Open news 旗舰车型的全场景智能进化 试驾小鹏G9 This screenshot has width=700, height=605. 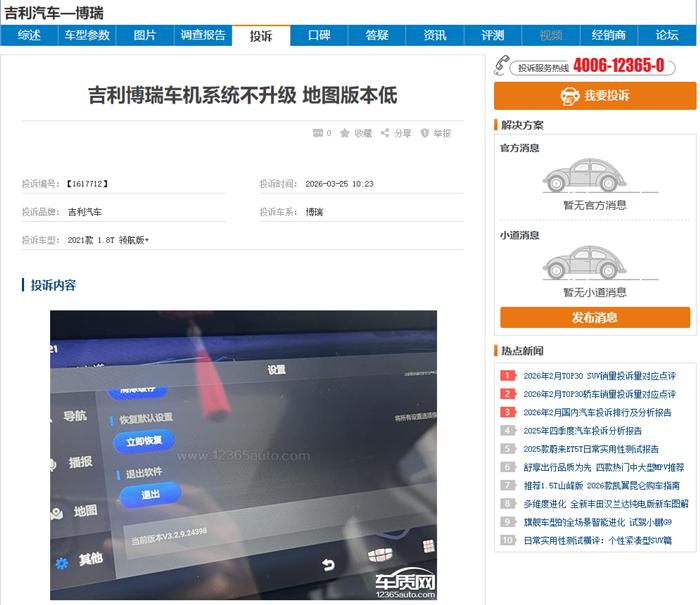click(x=597, y=522)
